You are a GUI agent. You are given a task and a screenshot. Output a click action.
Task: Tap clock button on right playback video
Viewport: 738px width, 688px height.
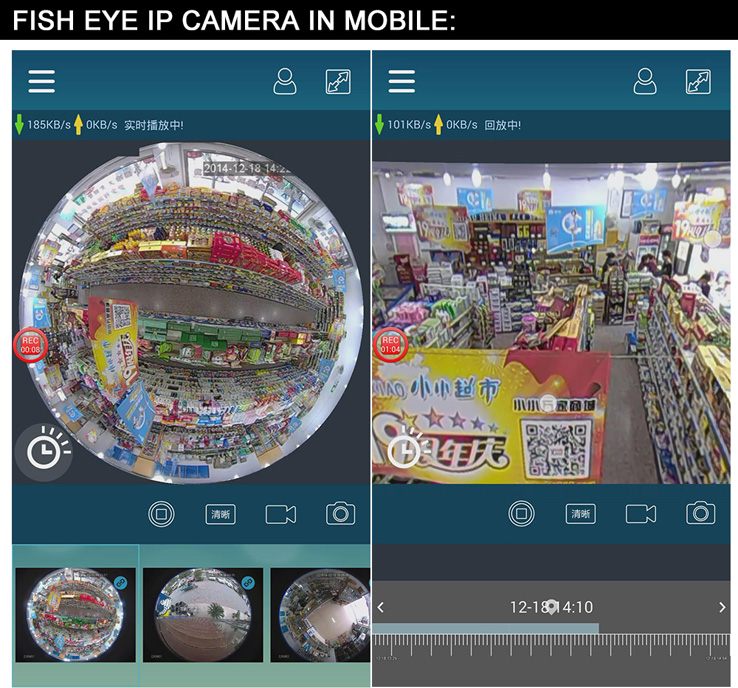[x=403, y=451]
